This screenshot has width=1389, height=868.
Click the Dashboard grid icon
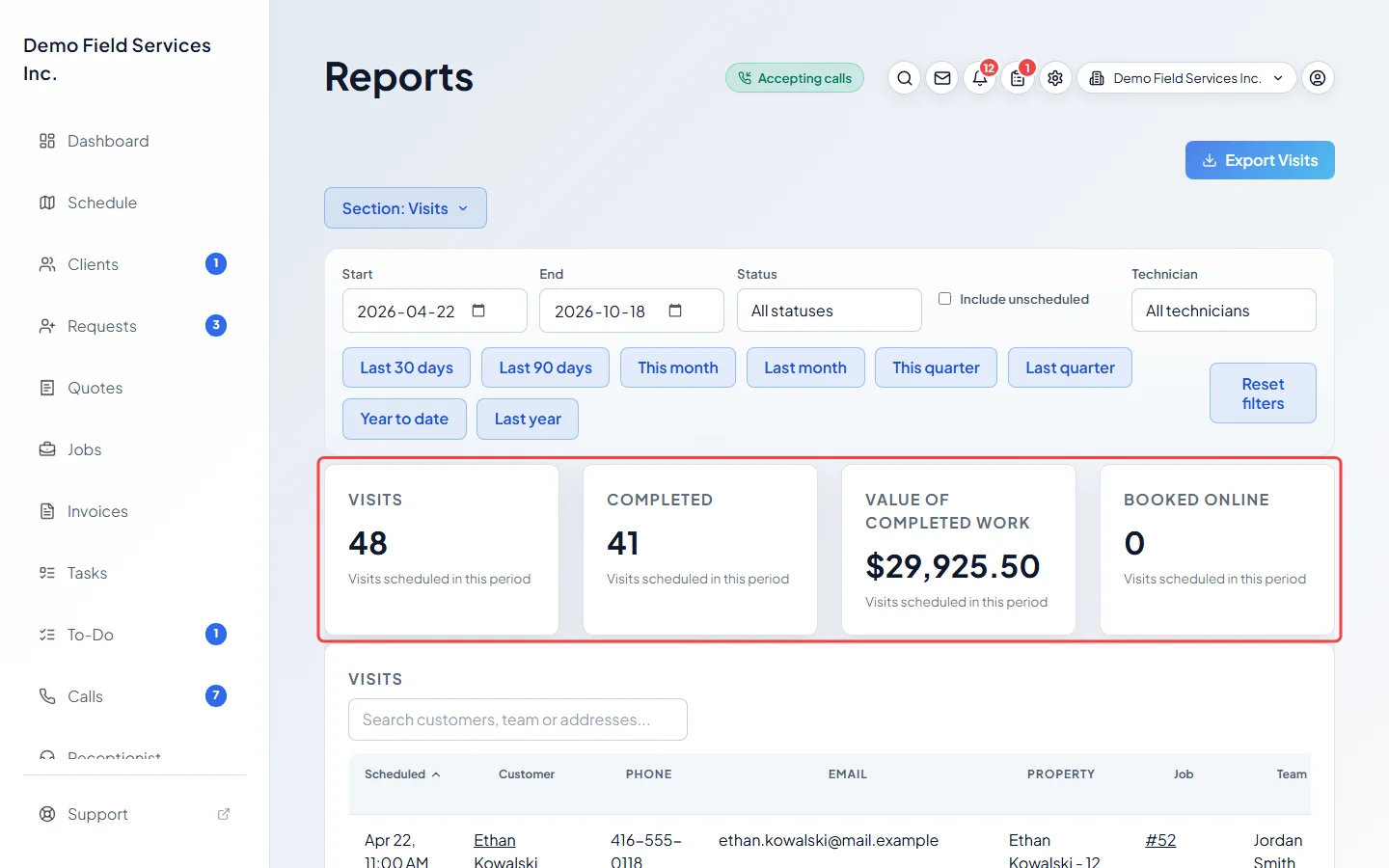coord(47,141)
